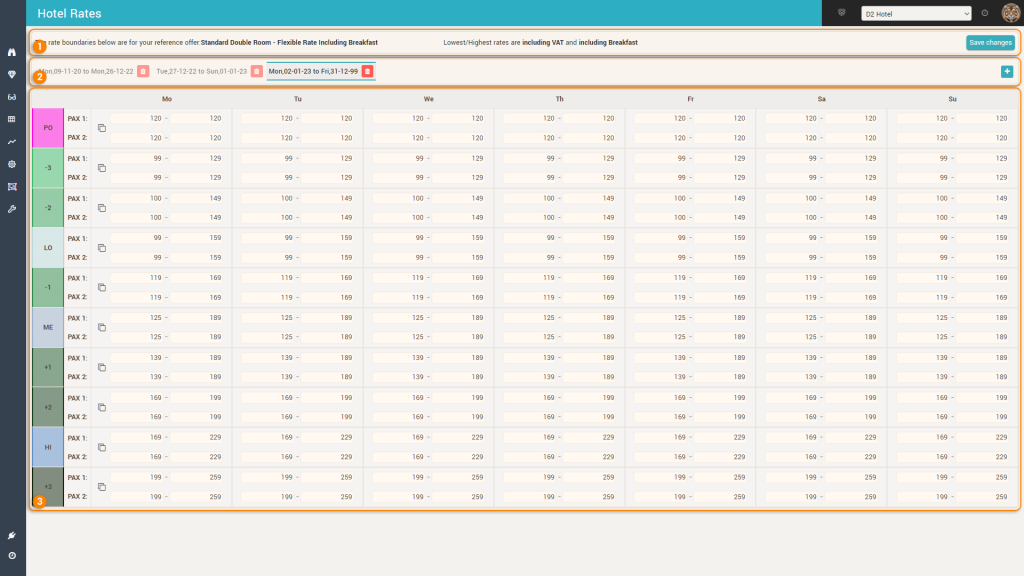Delete period Tue,27-12-22 to Sun,01-01-23
Viewport: 1024px width, 576px height.
click(x=257, y=71)
